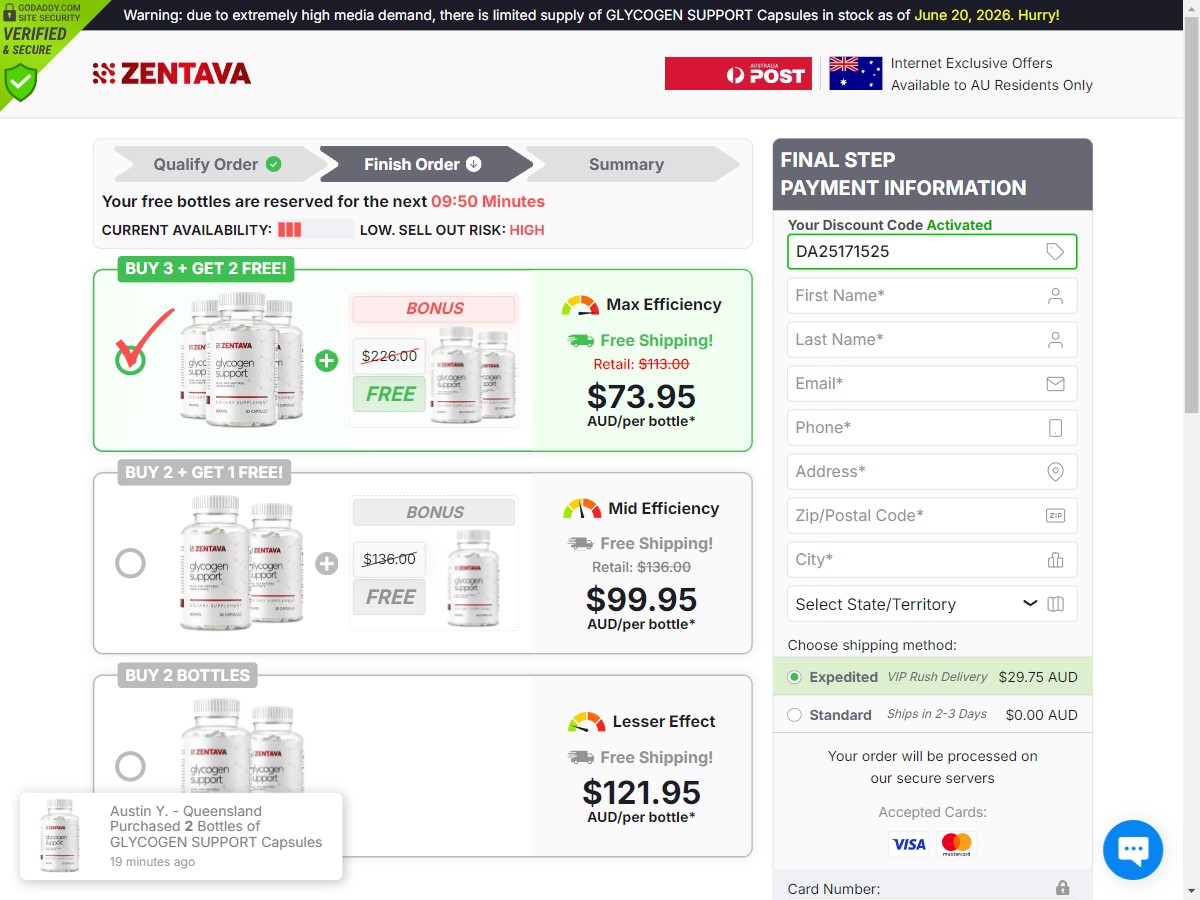Click the three-bottle product image in Buy 3 package

[x=240, y=359]
